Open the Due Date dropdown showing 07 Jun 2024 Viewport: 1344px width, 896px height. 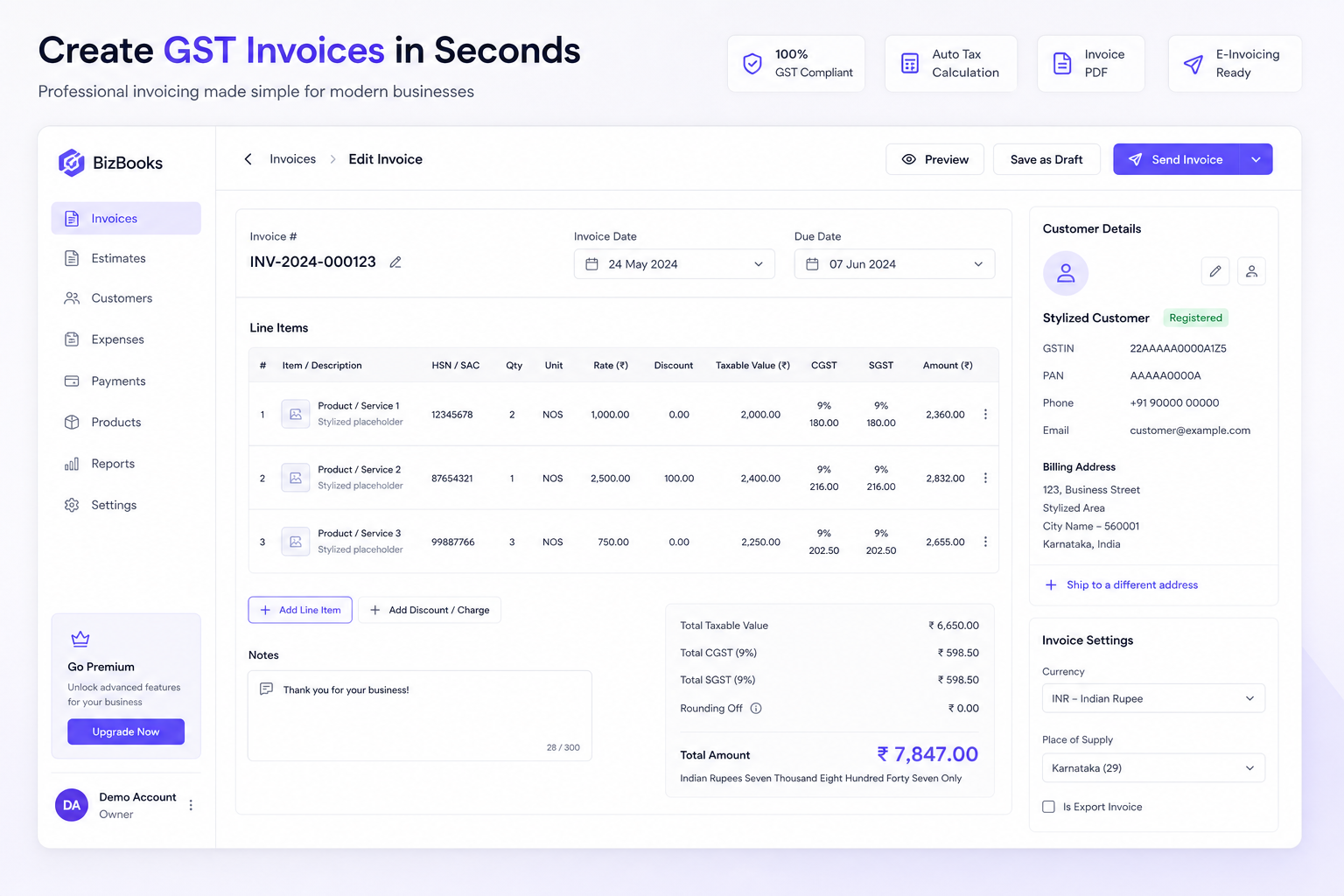(x=894, y=264)
